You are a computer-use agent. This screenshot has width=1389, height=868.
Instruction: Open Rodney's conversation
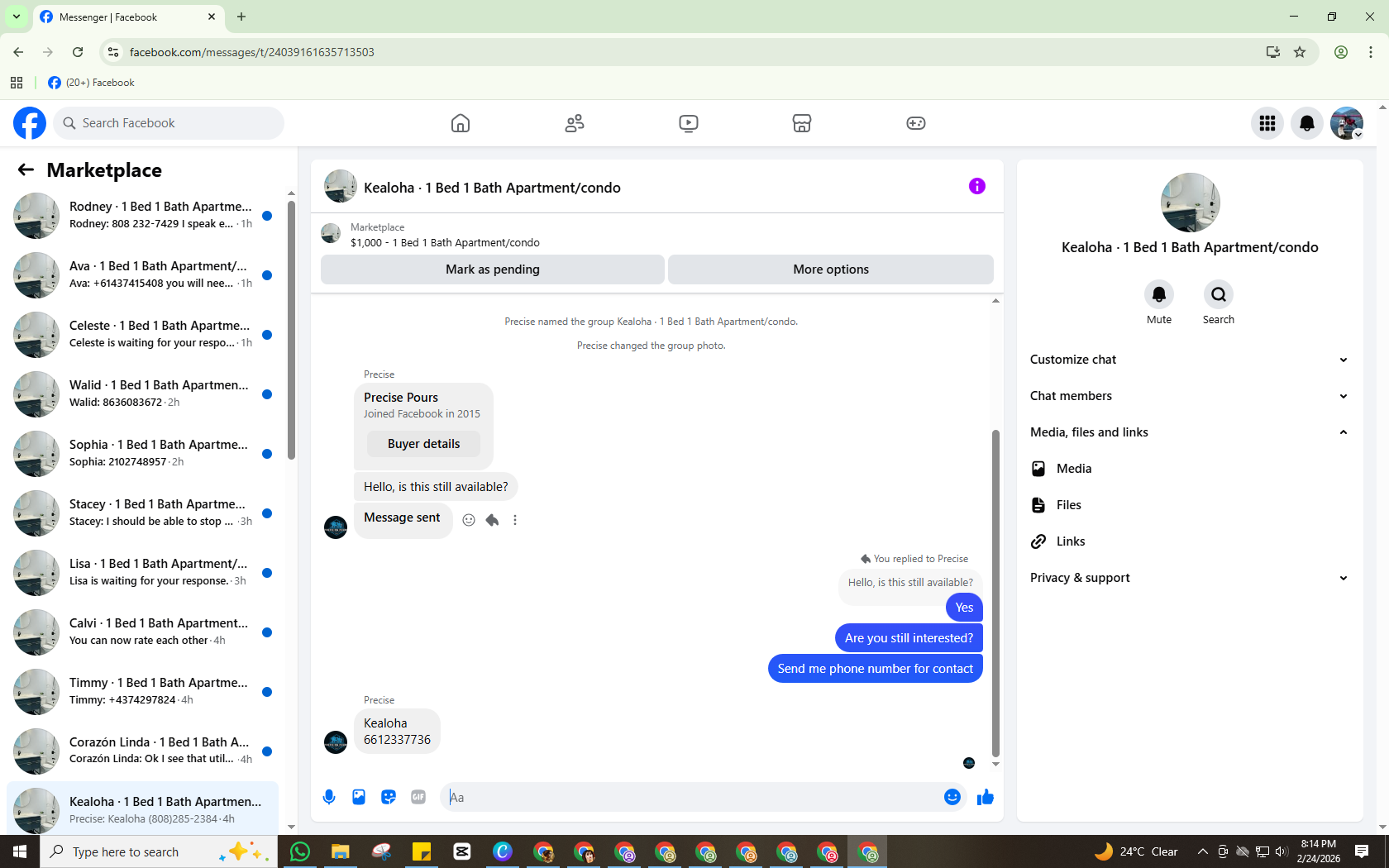coord(142,216)
